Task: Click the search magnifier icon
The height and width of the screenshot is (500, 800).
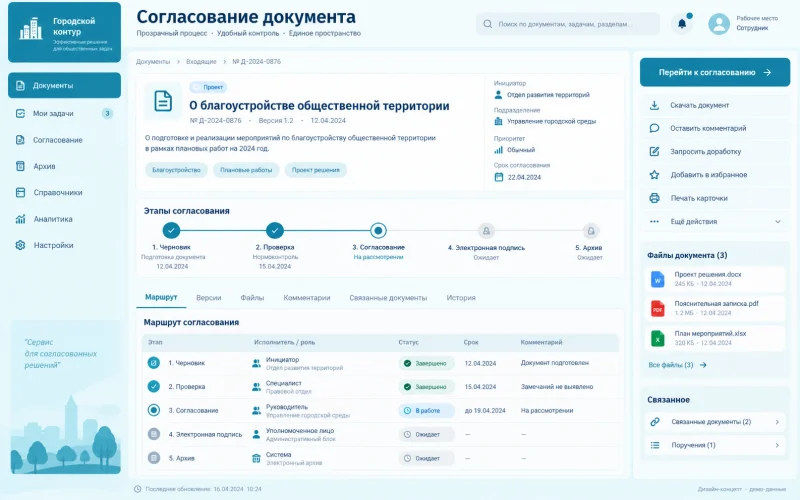Action: tap(488, 24)
